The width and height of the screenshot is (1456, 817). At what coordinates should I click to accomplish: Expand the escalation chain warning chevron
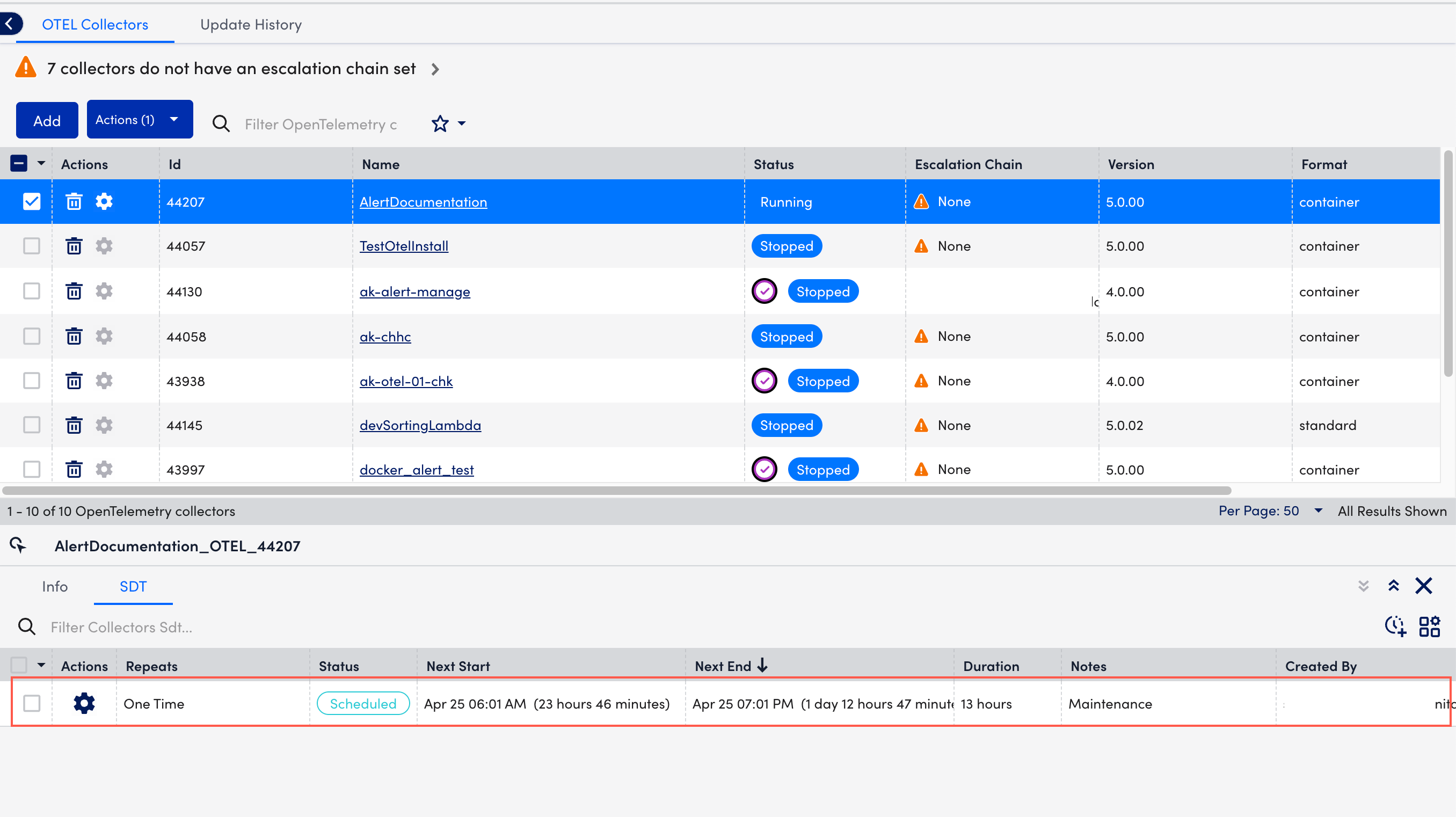click(x=435, y=69)
